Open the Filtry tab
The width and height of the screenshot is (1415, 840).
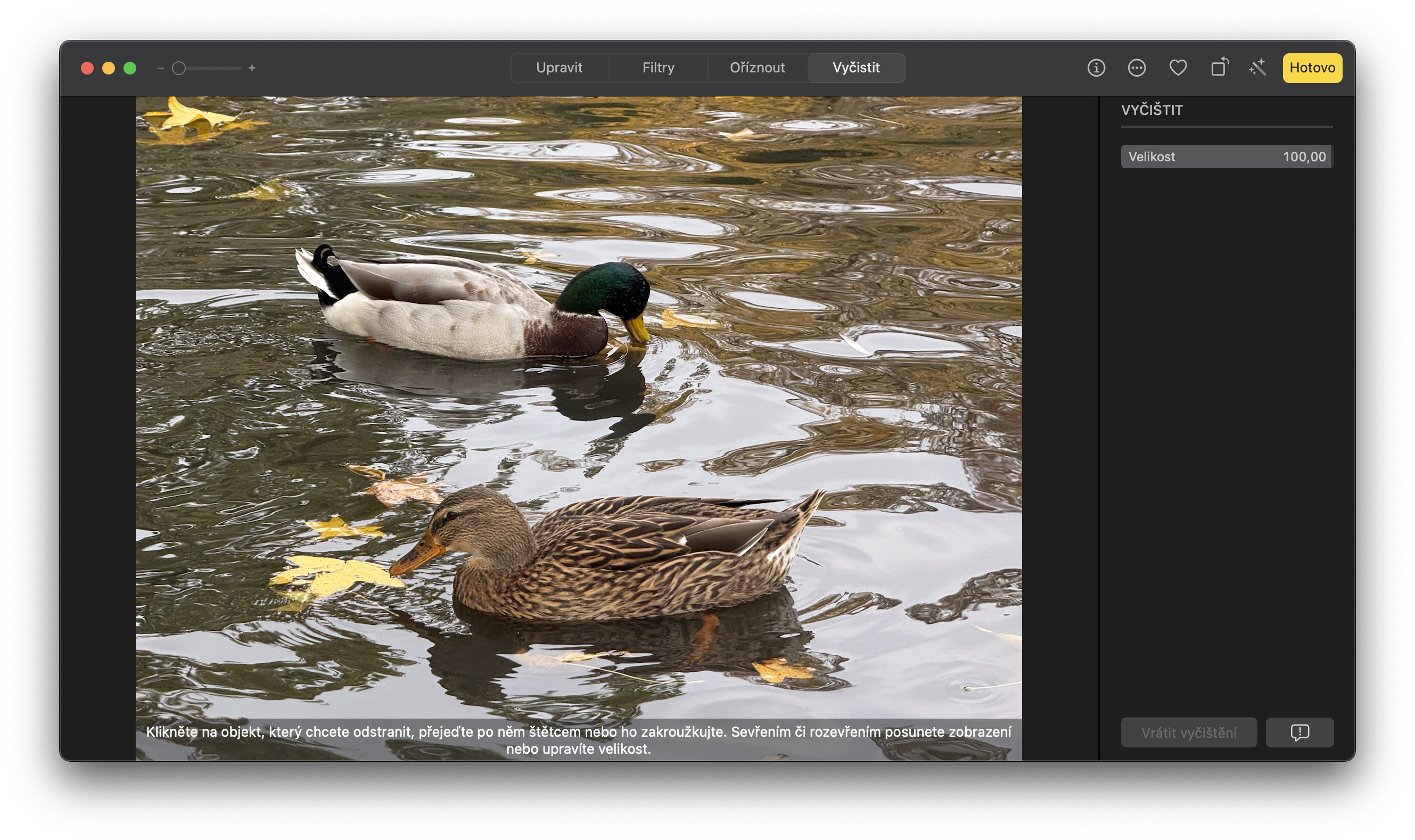click(x=657, y=68)
